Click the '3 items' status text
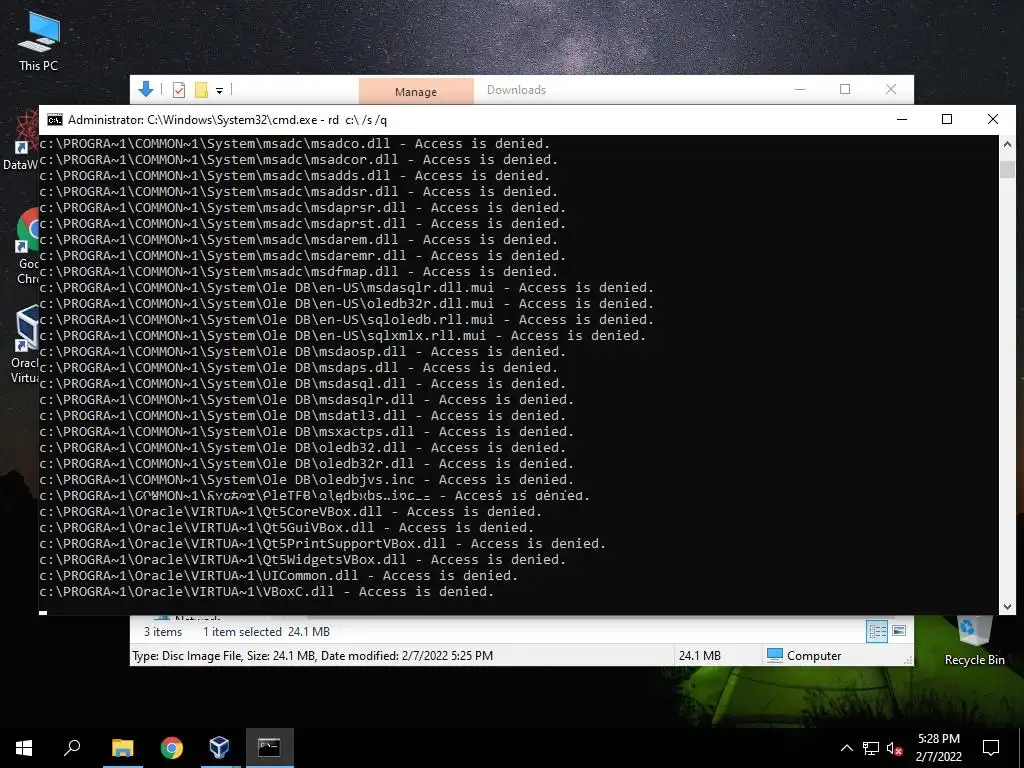This screenshot has width=1024, height=768. click(163, 632)
